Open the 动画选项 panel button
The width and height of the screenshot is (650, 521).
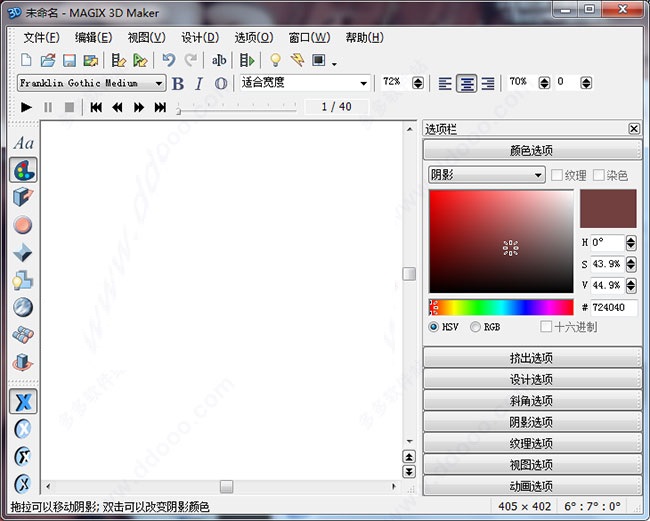click(531, 486)
